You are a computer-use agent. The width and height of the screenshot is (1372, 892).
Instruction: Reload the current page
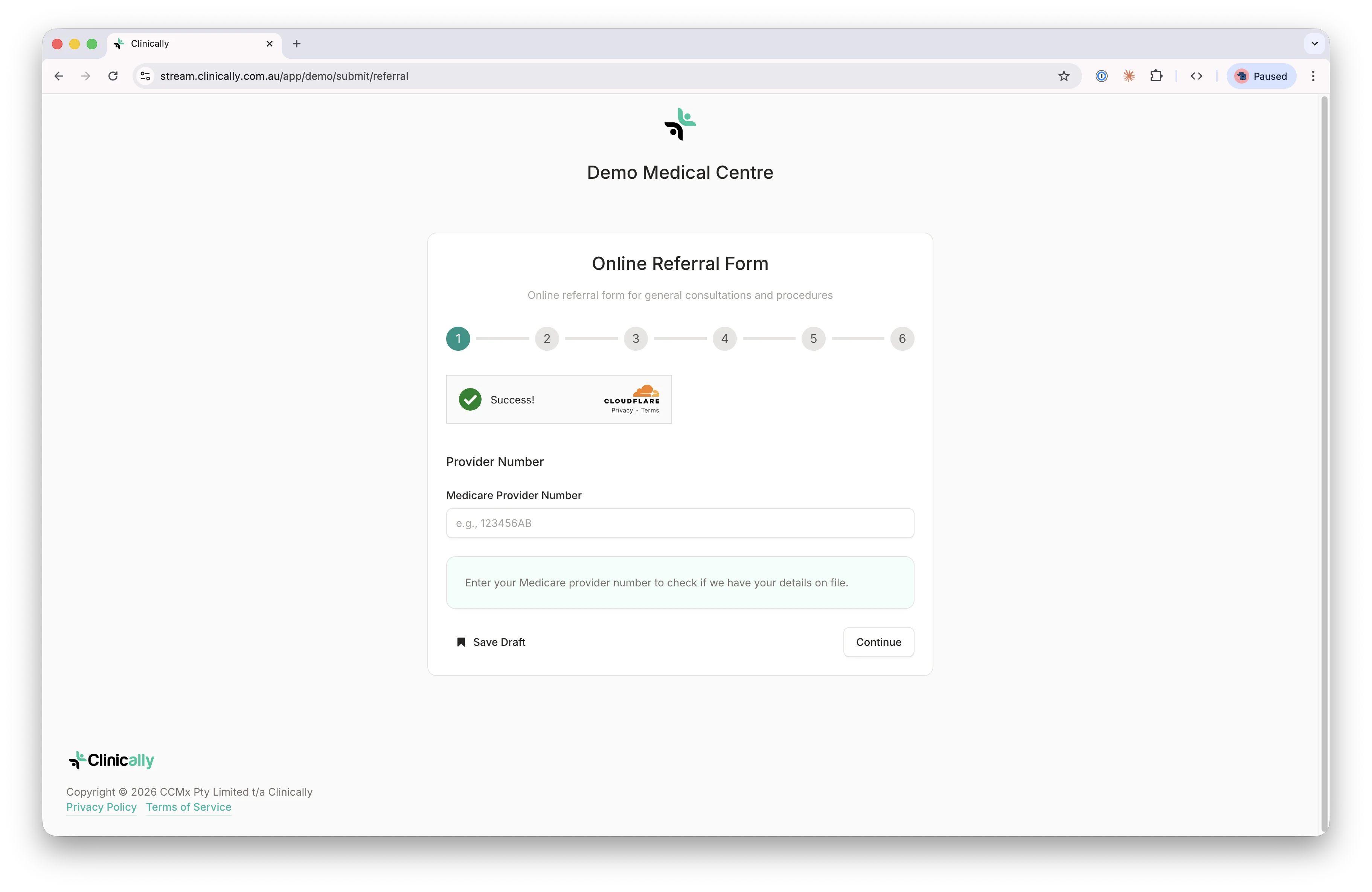(113, 76)
